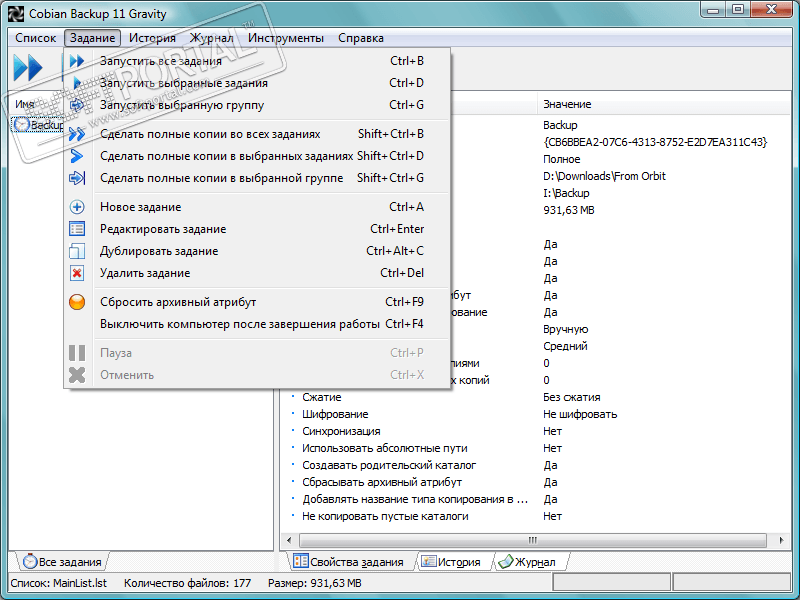Open the Инструменты menu
This screenshot has width=800, height=600.
[286, 38]
